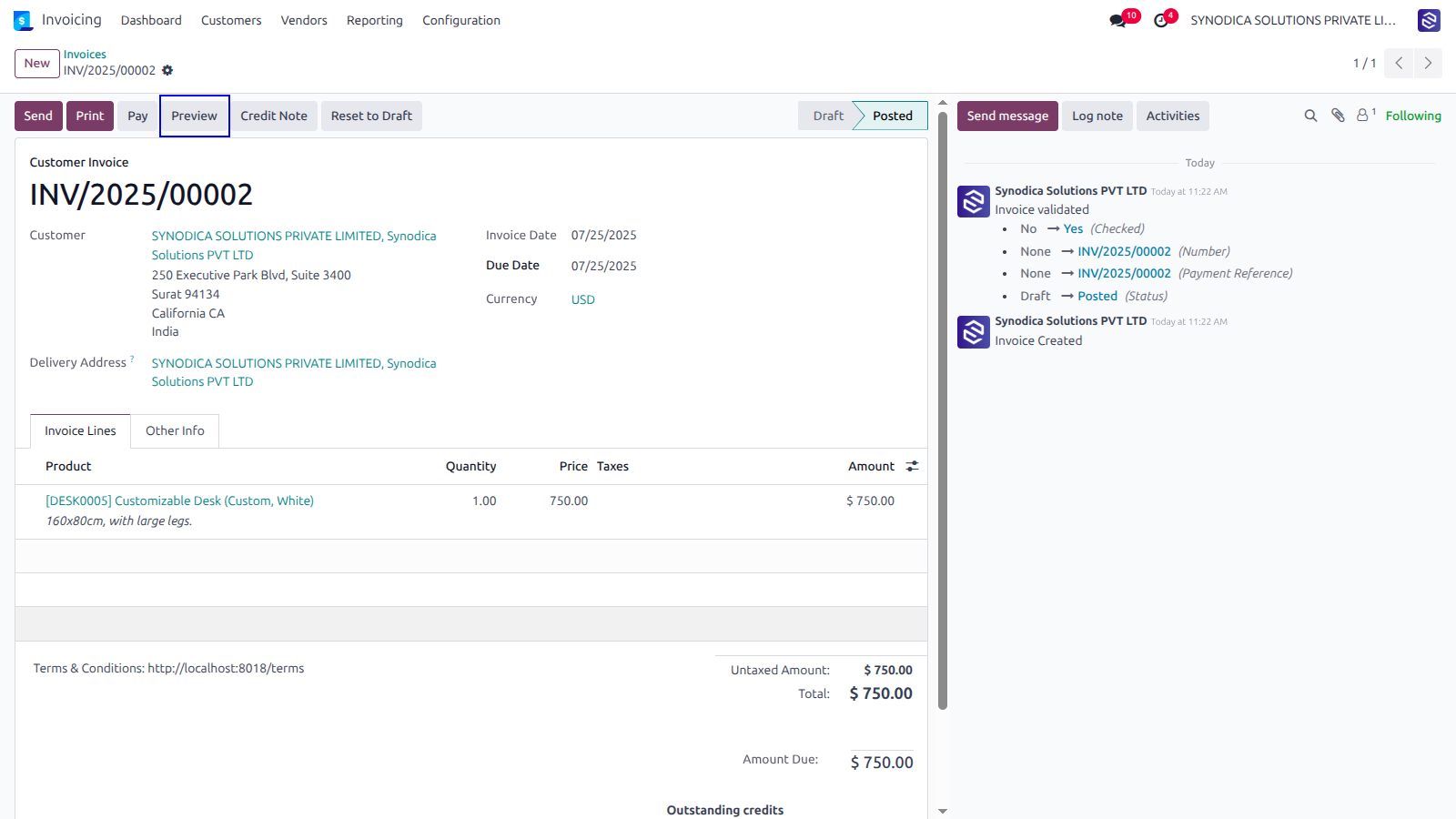
Task: Open the Dashboard menu
Action: pyautogui.click(x=151, y=20)
